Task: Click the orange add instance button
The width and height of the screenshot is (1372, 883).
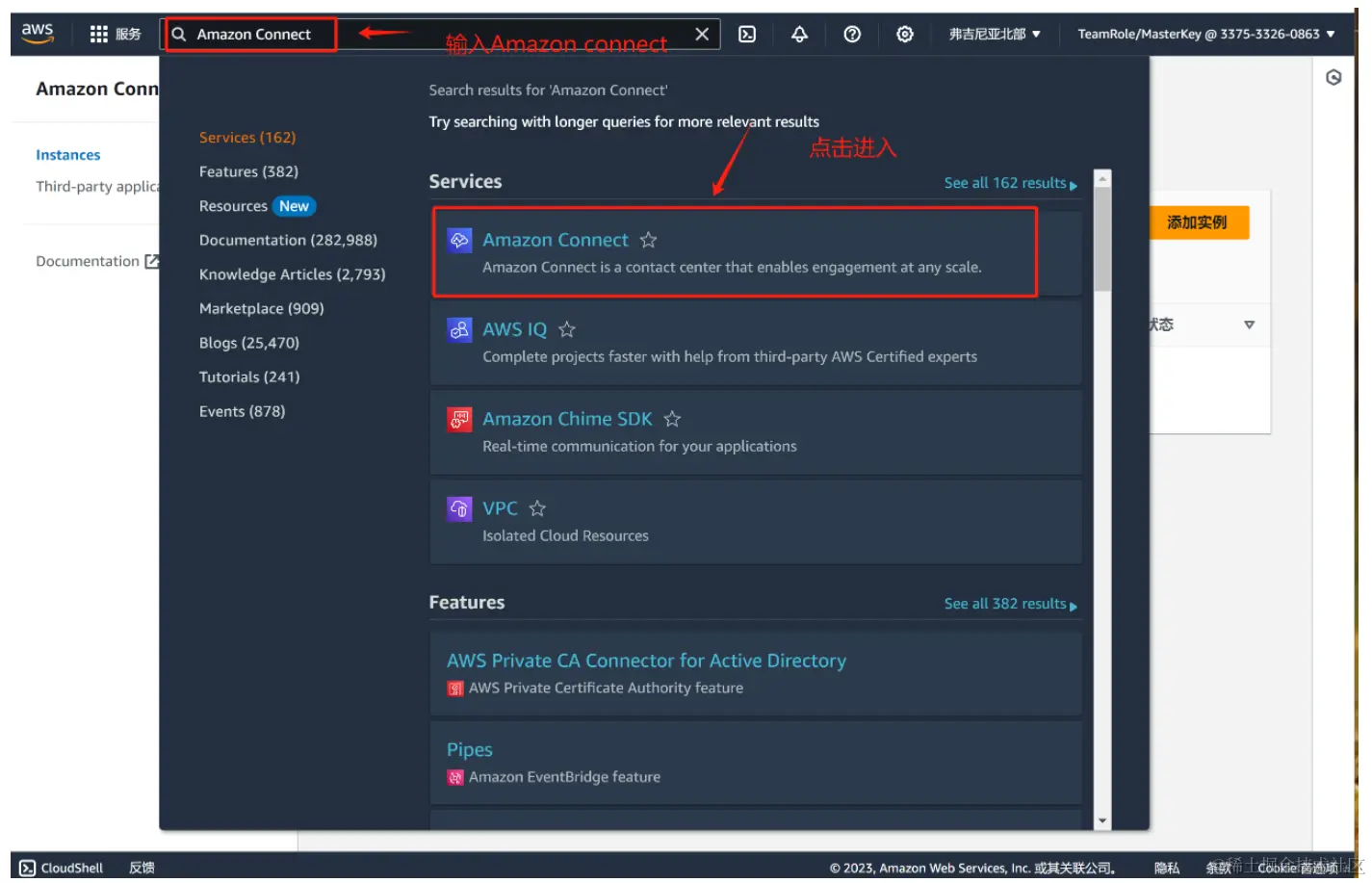Action: point(1197,222)
